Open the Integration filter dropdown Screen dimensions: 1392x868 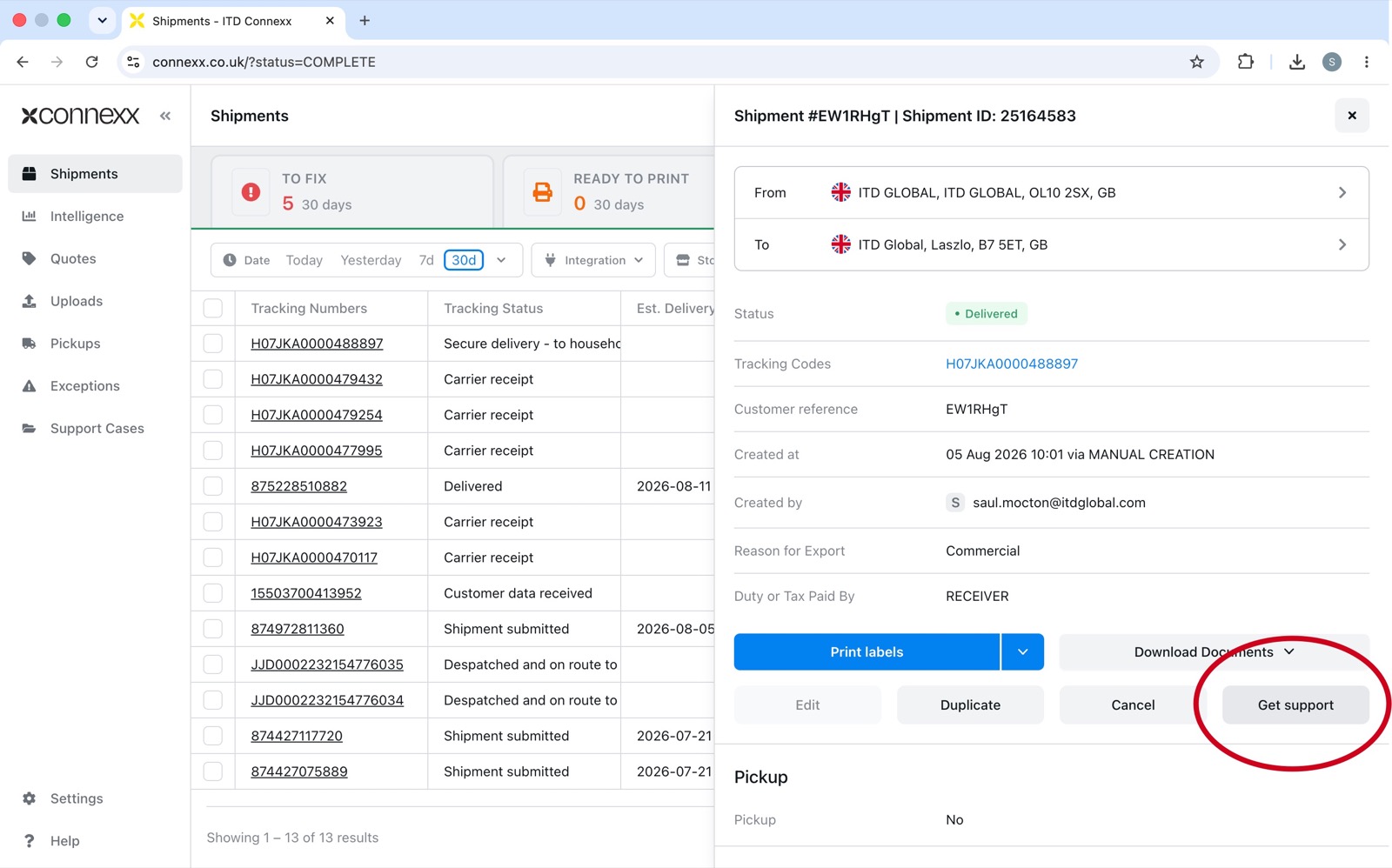(594, 260)
